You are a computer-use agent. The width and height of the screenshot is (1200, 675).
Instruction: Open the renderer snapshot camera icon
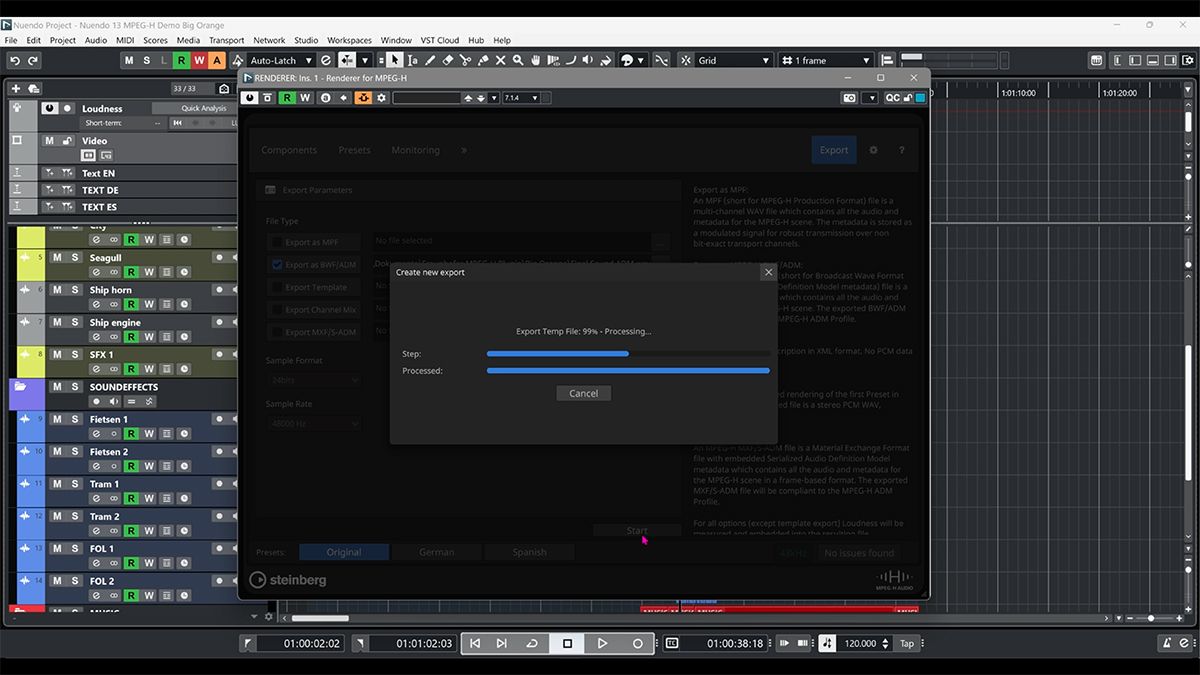pyautogui.click(x=849, y=98)
